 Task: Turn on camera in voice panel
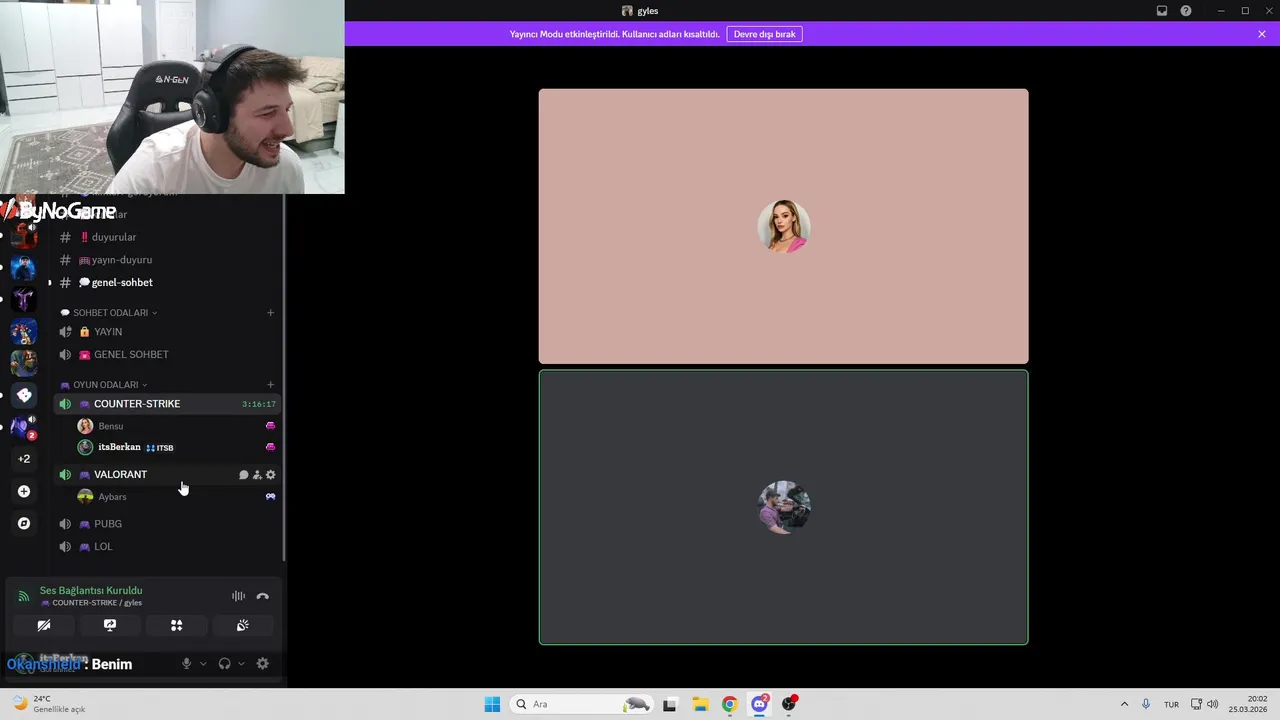point(44,625)
